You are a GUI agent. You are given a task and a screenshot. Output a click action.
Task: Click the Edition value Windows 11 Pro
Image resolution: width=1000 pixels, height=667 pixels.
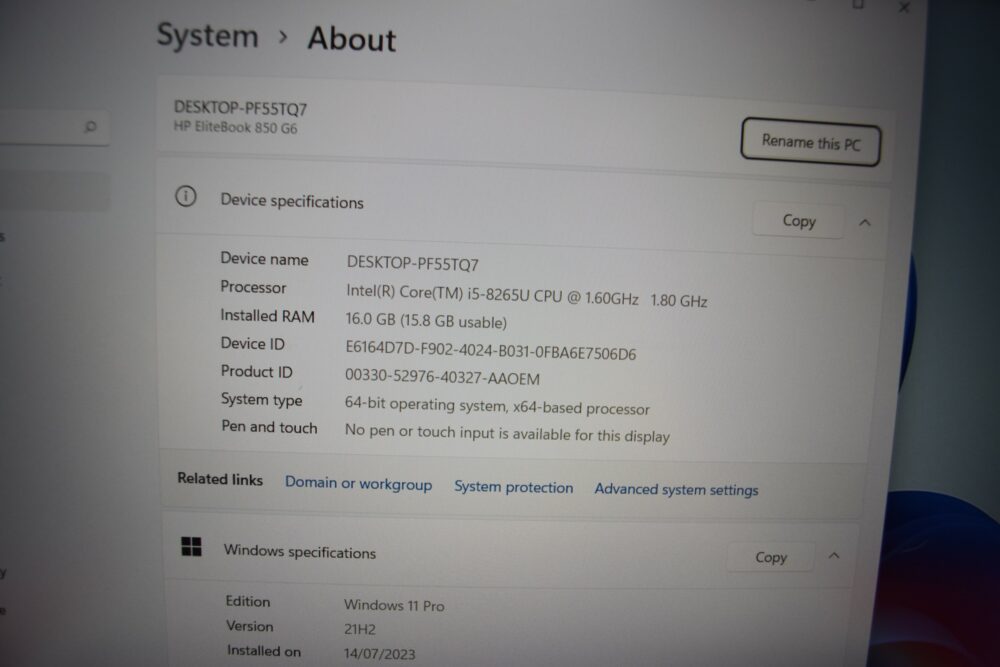394,605
